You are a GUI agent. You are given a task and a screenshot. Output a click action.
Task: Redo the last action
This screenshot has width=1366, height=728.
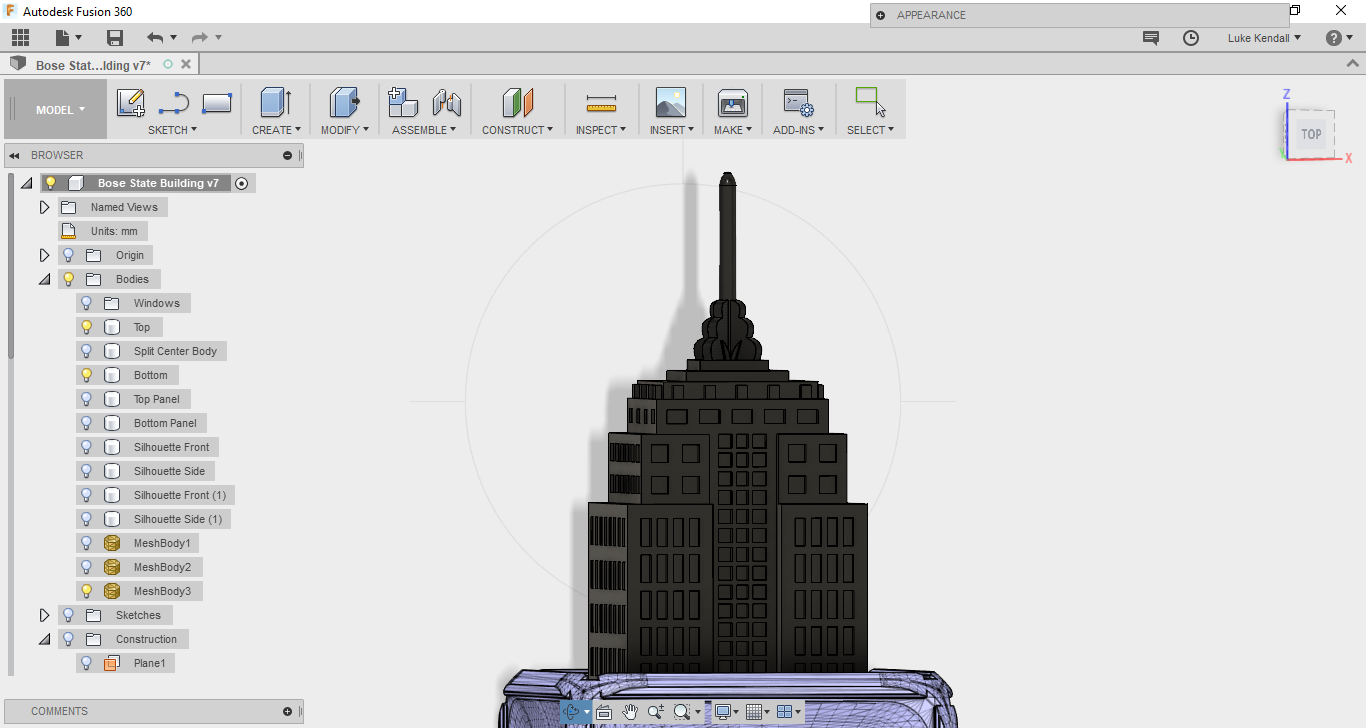199,38
